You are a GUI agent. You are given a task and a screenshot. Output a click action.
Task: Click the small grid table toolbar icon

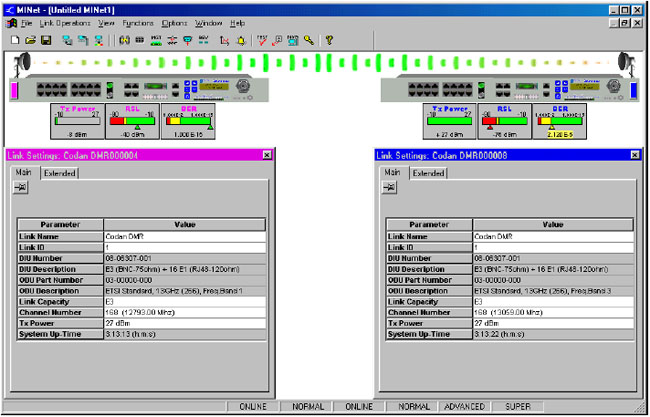140,40
